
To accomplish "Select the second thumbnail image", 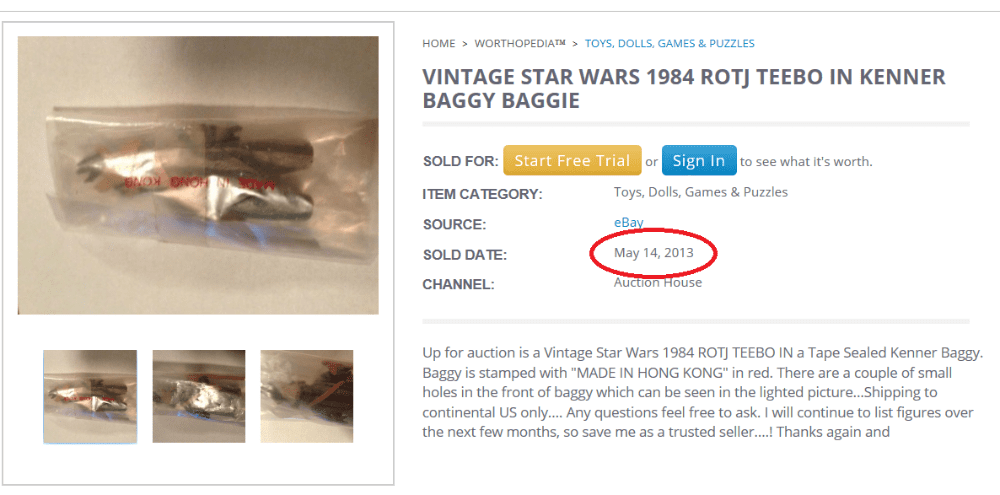I will [x=198, y=396].
